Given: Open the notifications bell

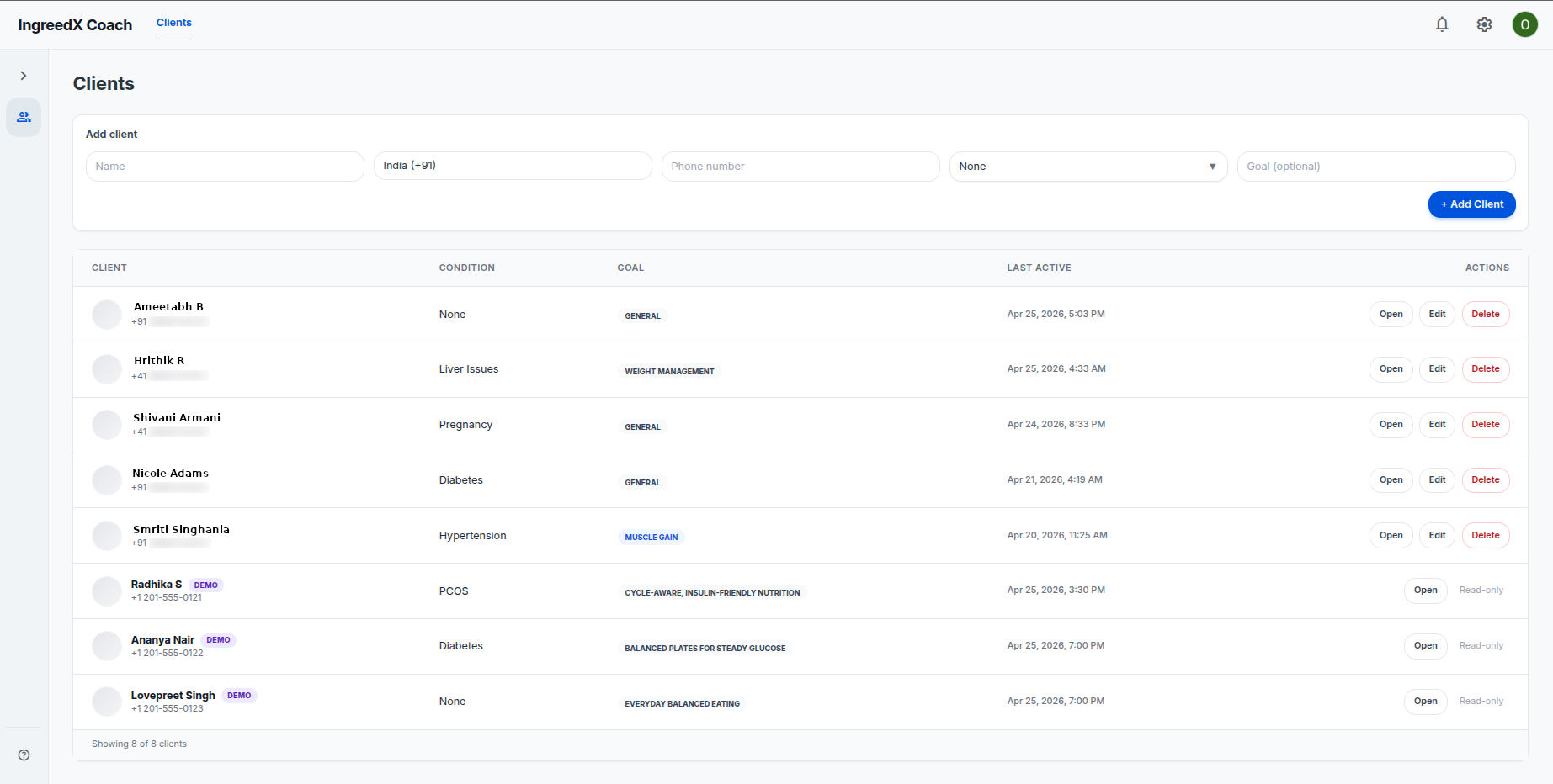Looking at the screenshot, I should point(1442,24).
